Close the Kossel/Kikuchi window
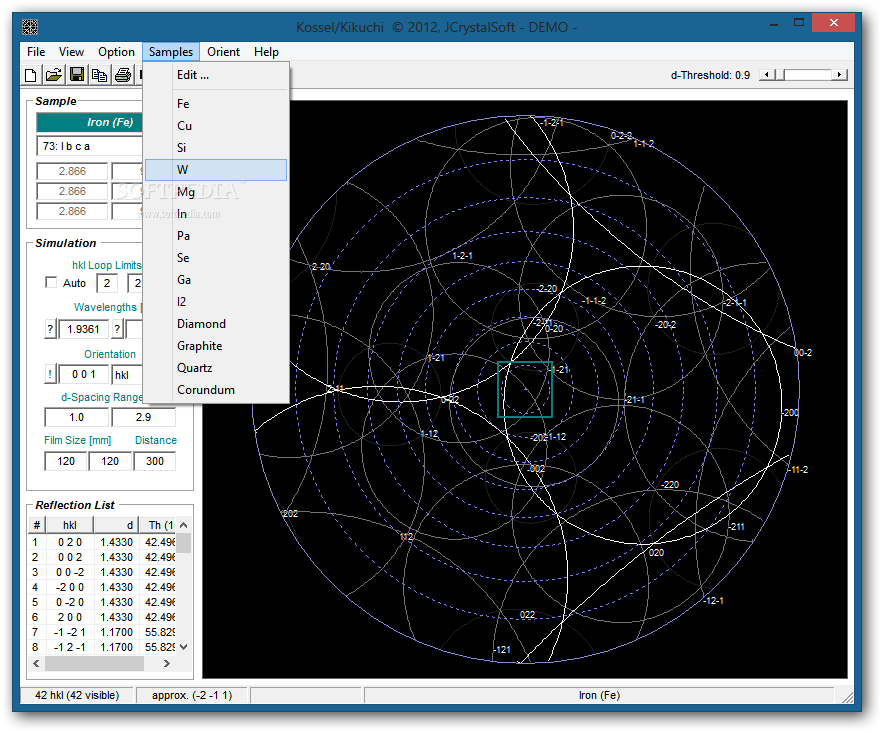882x732 pixels. coord(834,23)
